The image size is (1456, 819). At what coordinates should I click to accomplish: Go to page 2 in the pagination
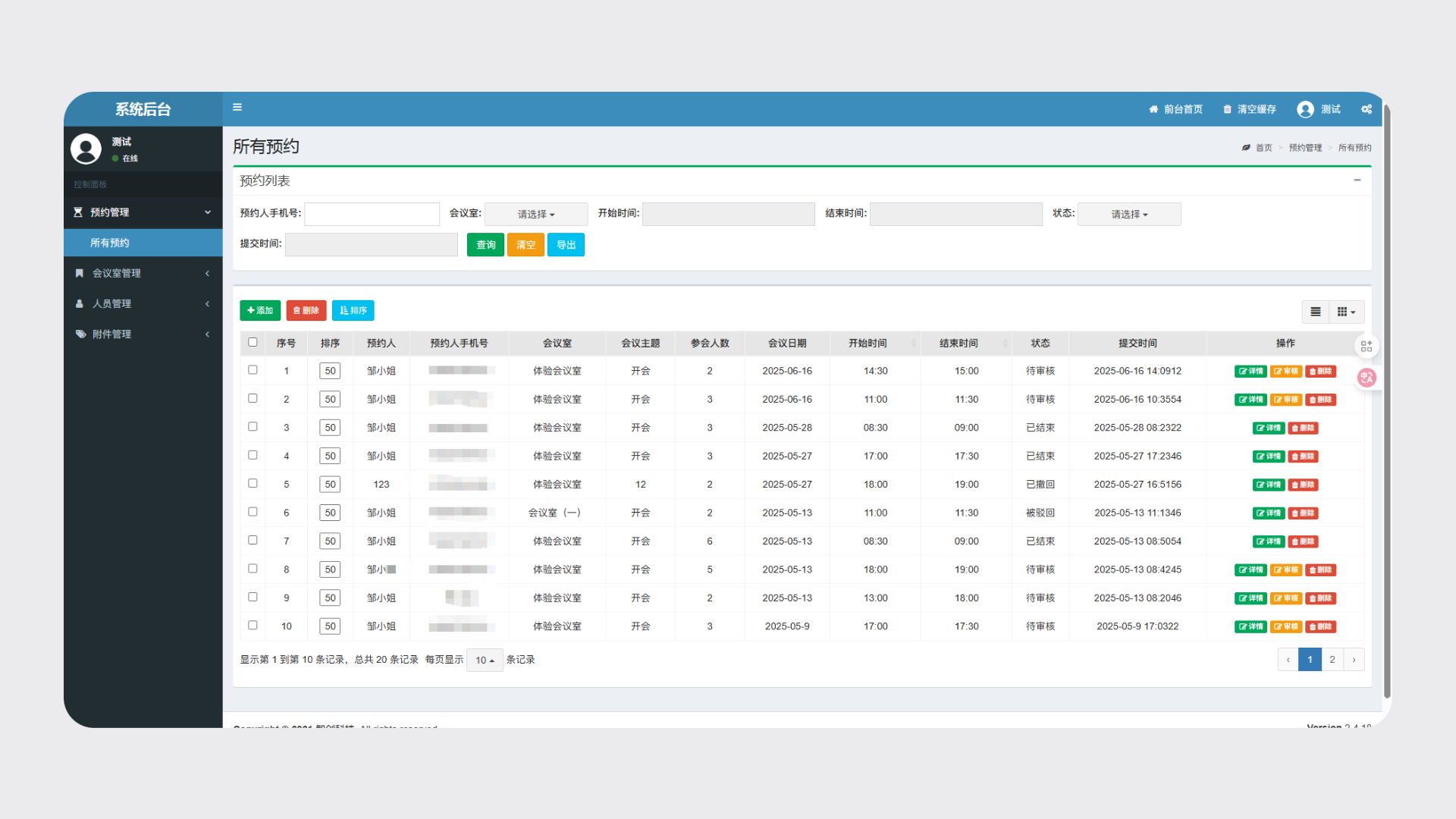pyautogui.click(x=1332, y=660)
